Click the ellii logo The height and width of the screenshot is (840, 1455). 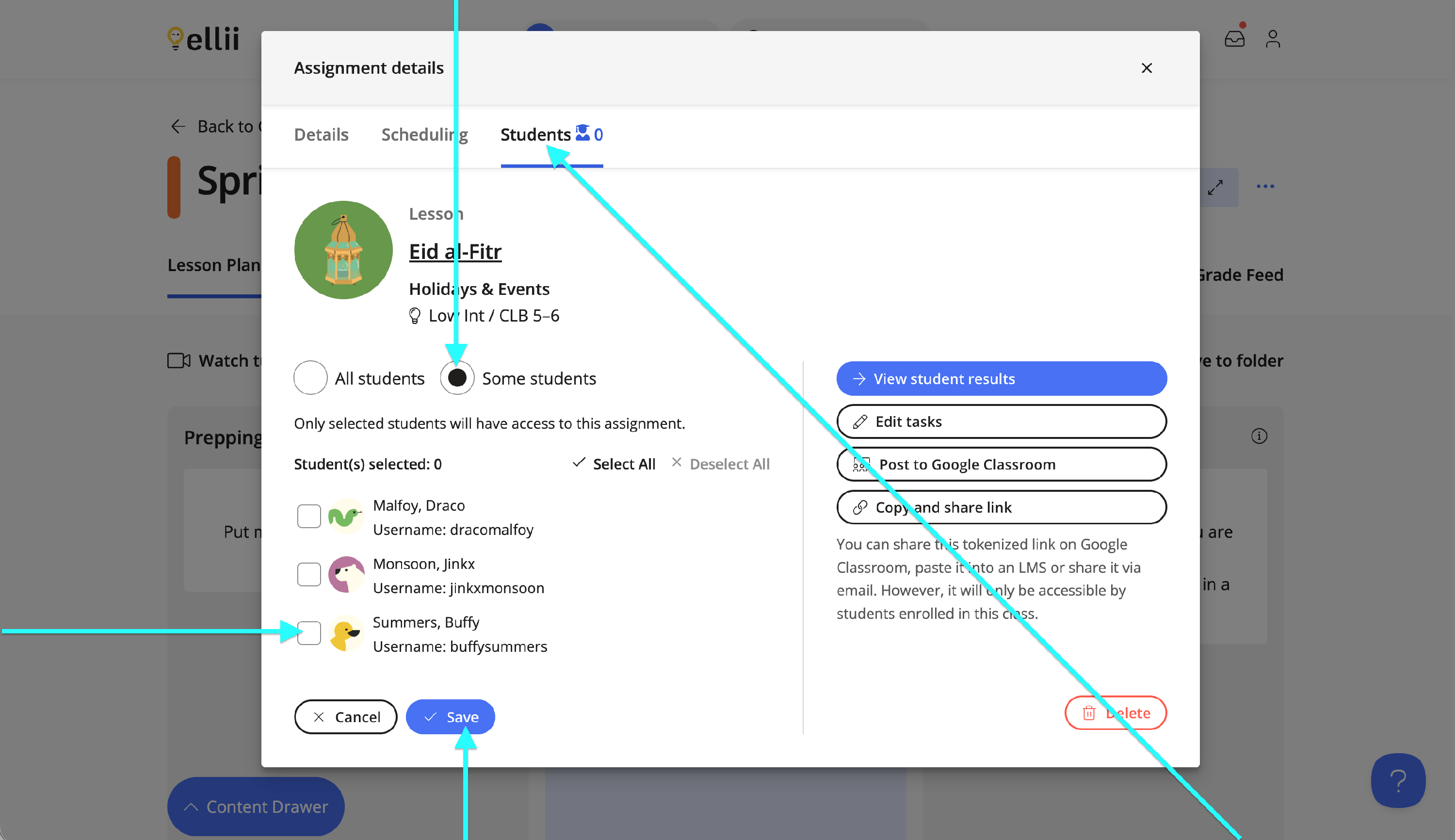(x=203, y=39)
